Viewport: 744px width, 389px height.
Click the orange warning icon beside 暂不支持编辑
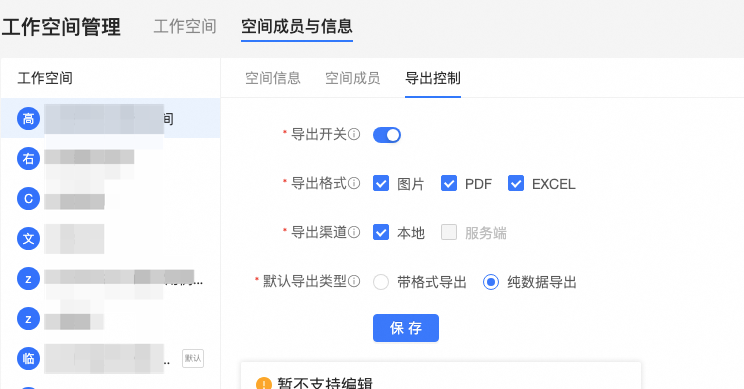click(x=263, y=384)
